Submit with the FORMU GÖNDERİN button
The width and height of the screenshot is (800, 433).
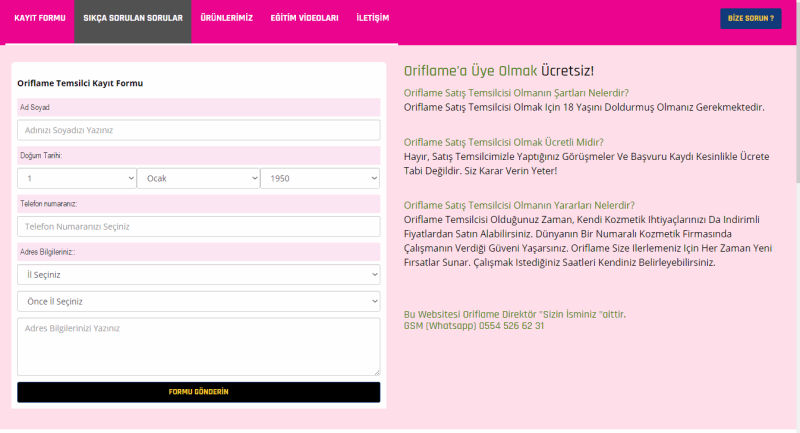(x=198, y=392)
